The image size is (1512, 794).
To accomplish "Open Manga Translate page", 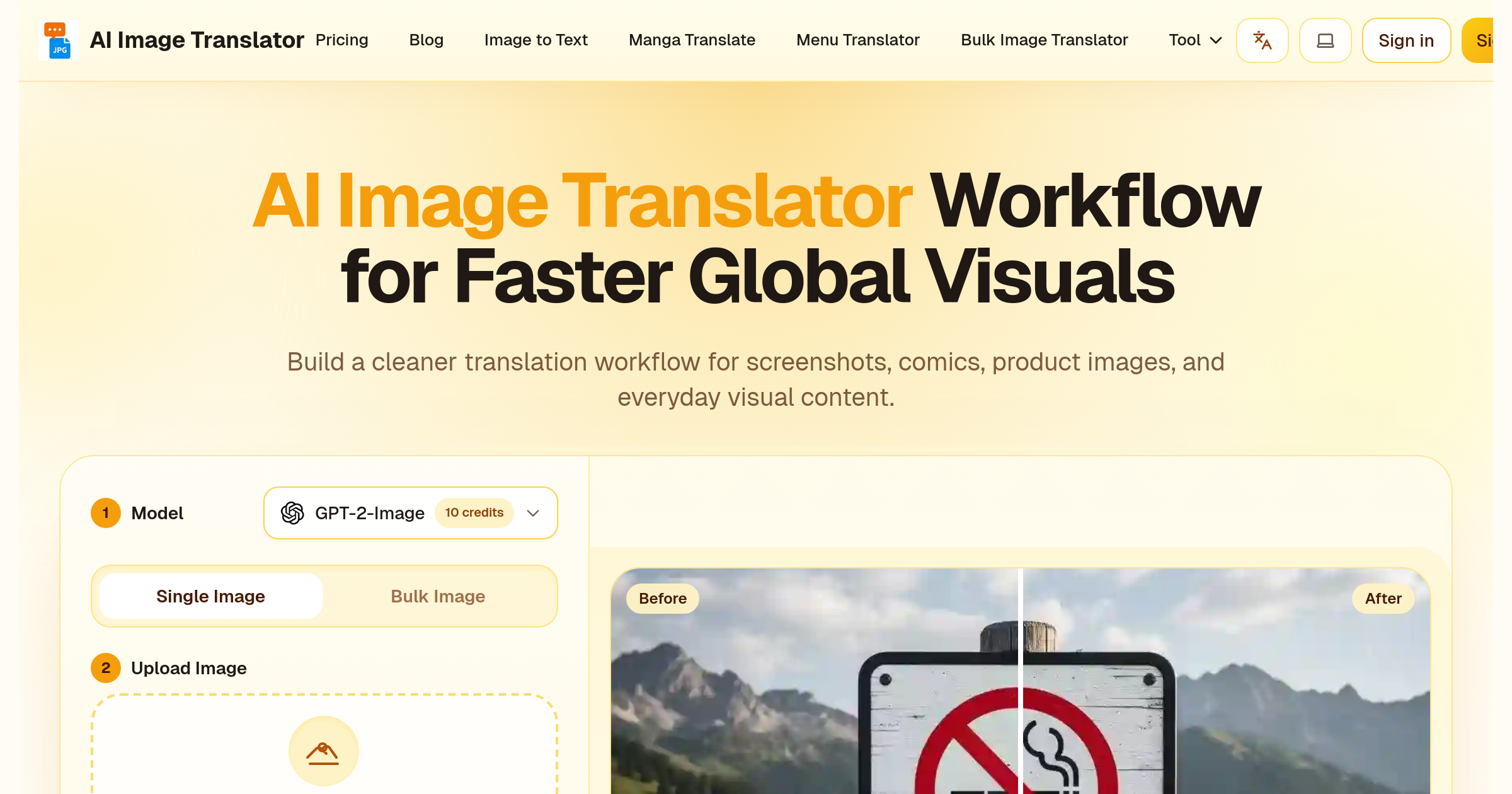I will (x=692, y=40).
